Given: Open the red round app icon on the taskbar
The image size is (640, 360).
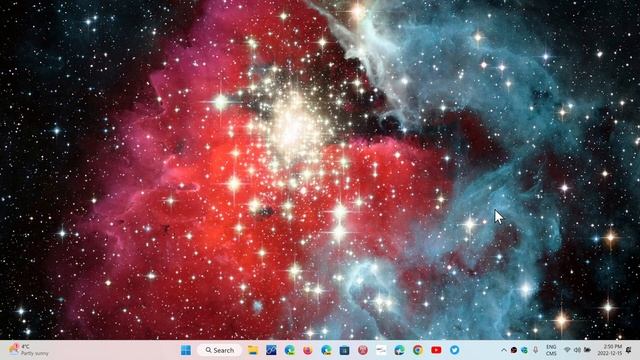Looking at the screenshot, I should pos(363,350).
